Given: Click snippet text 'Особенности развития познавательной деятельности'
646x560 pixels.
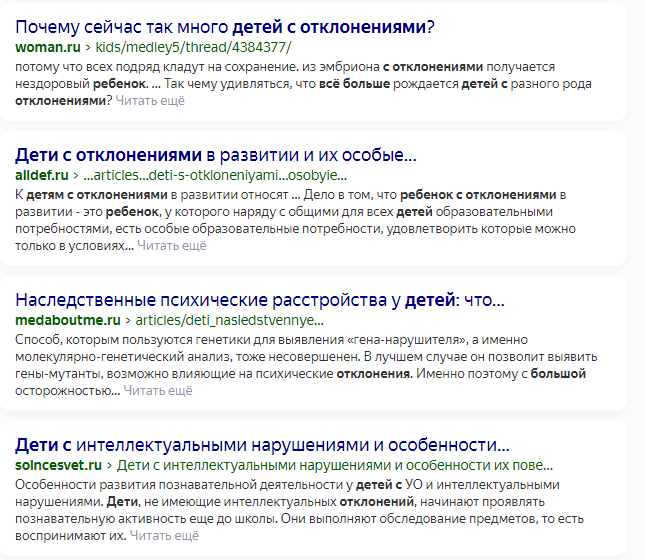Looking at the screenshot, I should point(180,485).
